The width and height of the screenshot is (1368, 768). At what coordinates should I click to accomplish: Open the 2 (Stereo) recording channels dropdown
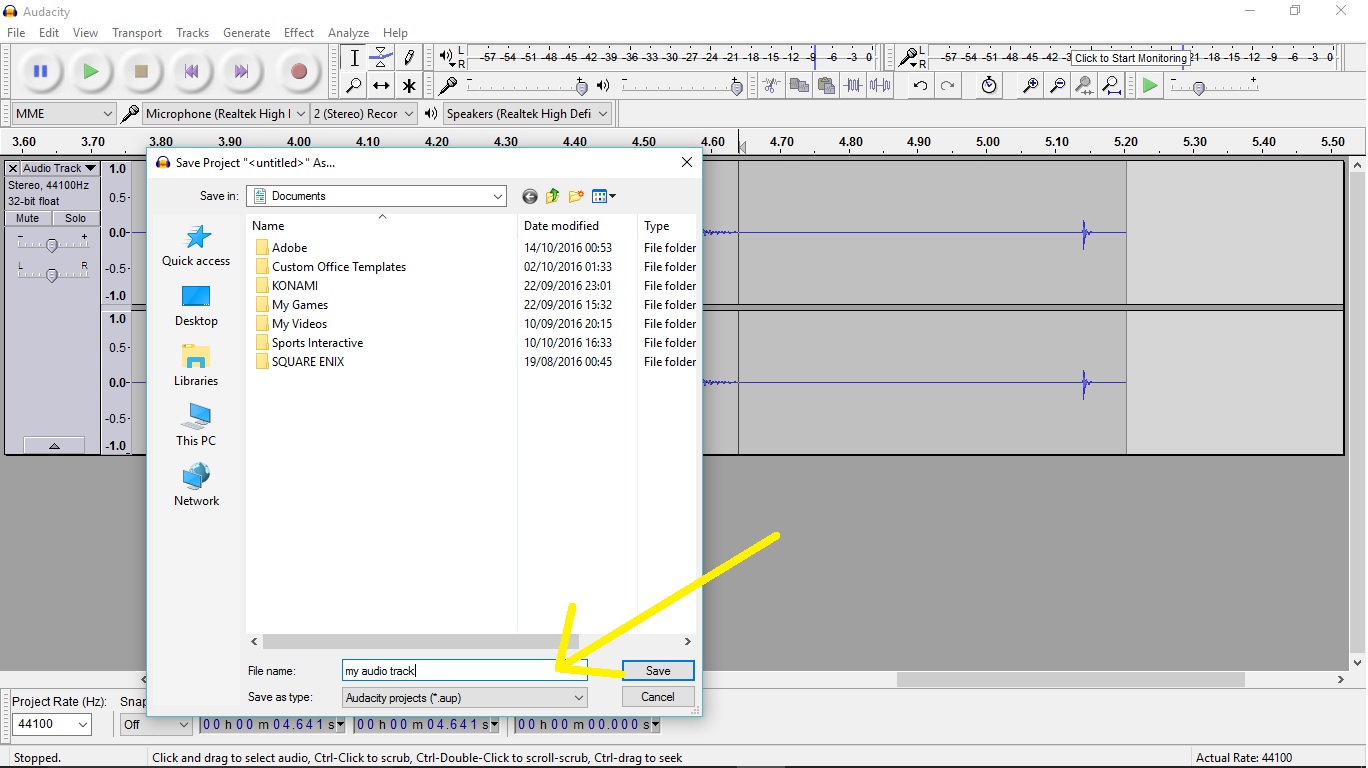(x=364, y=114)
